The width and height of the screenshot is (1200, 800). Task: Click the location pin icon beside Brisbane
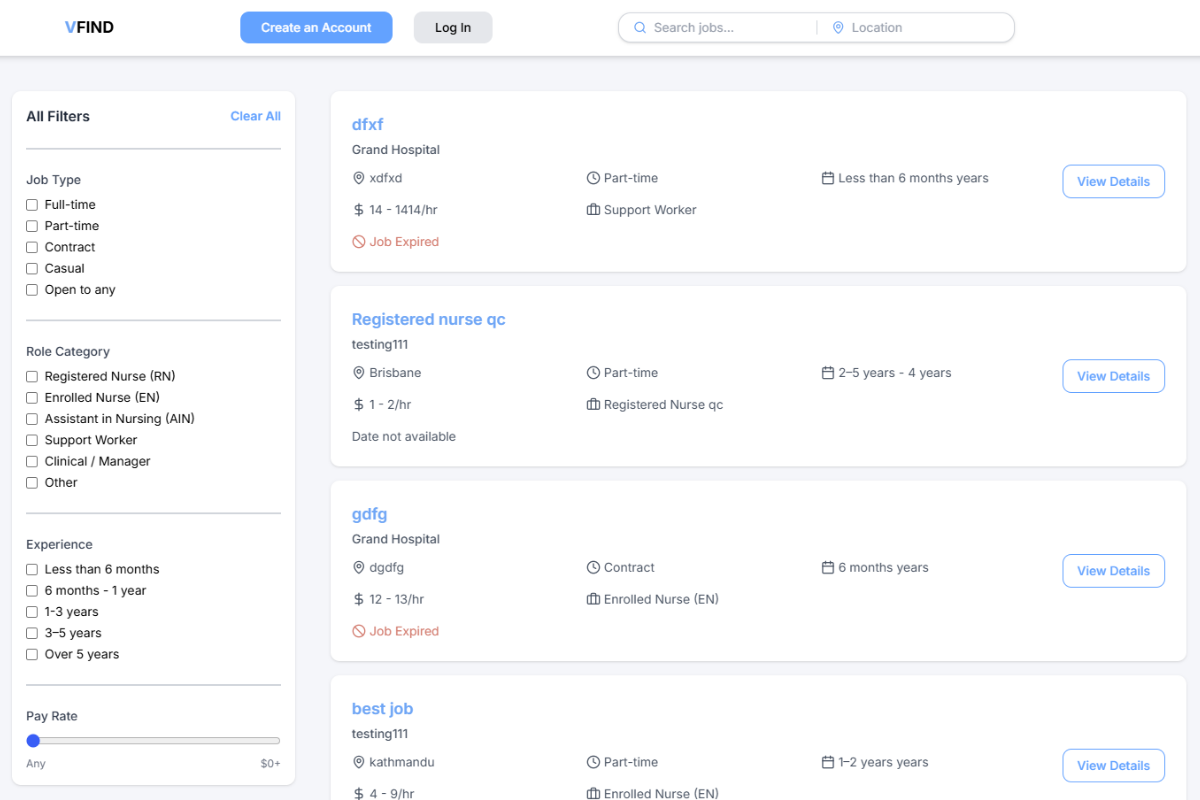coord(359,373)
